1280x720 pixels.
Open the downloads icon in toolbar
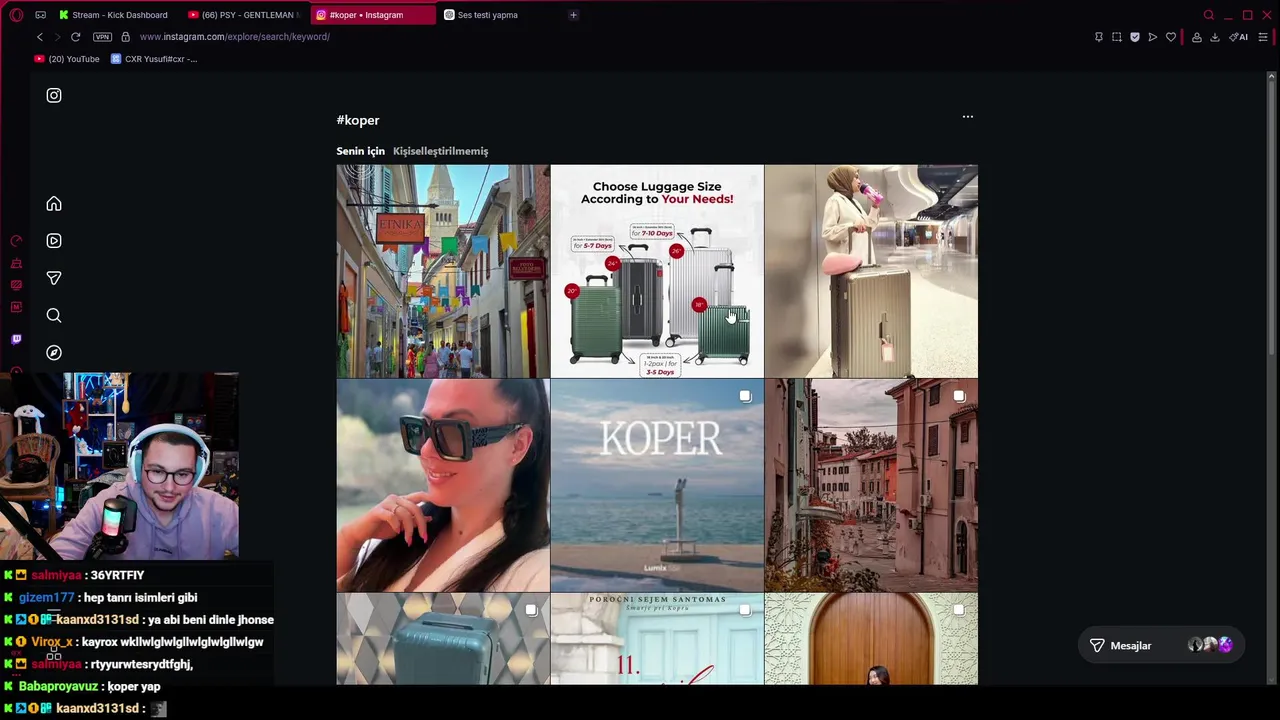point(1214,37)
